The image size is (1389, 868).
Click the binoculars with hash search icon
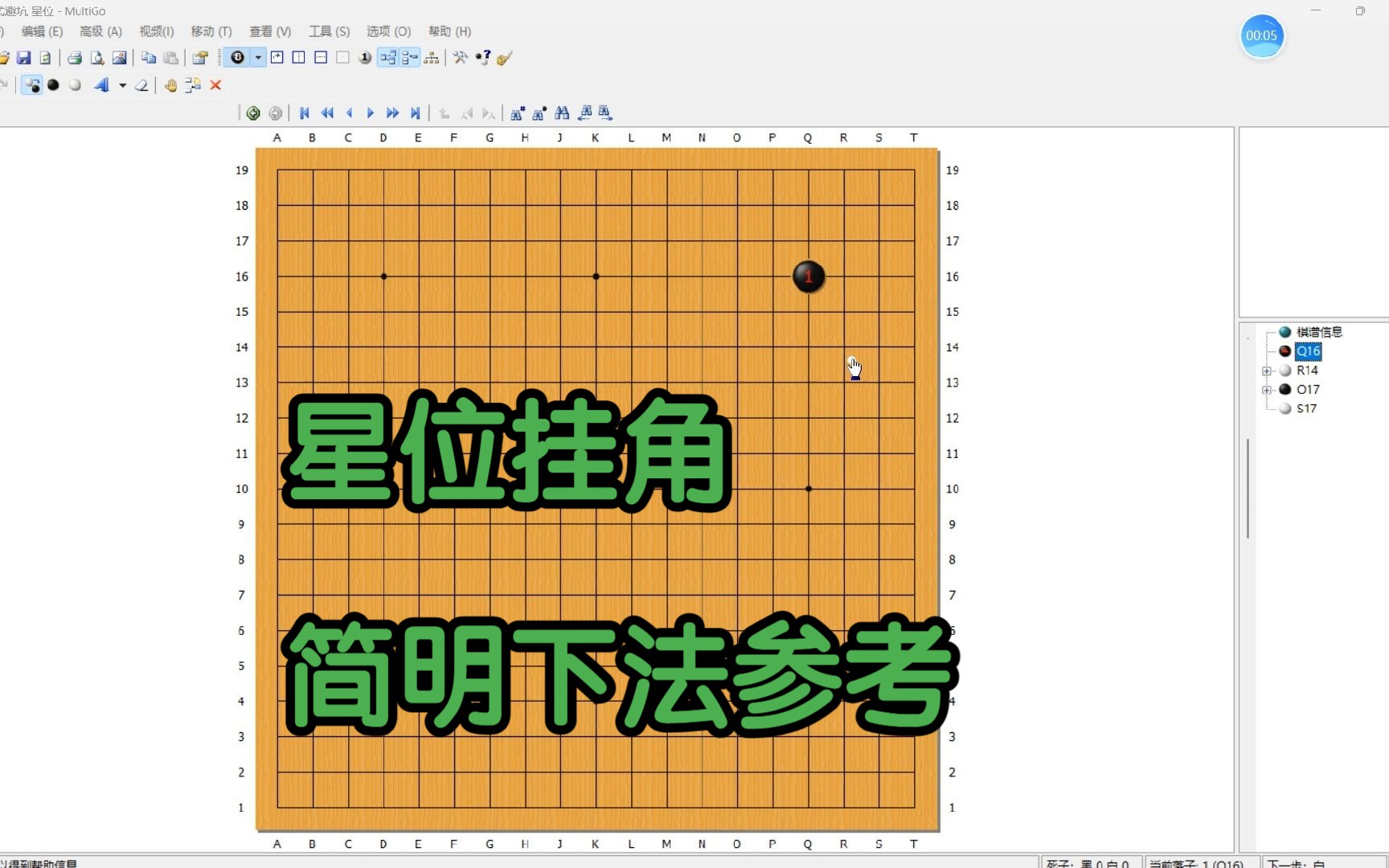coord(518,113)
